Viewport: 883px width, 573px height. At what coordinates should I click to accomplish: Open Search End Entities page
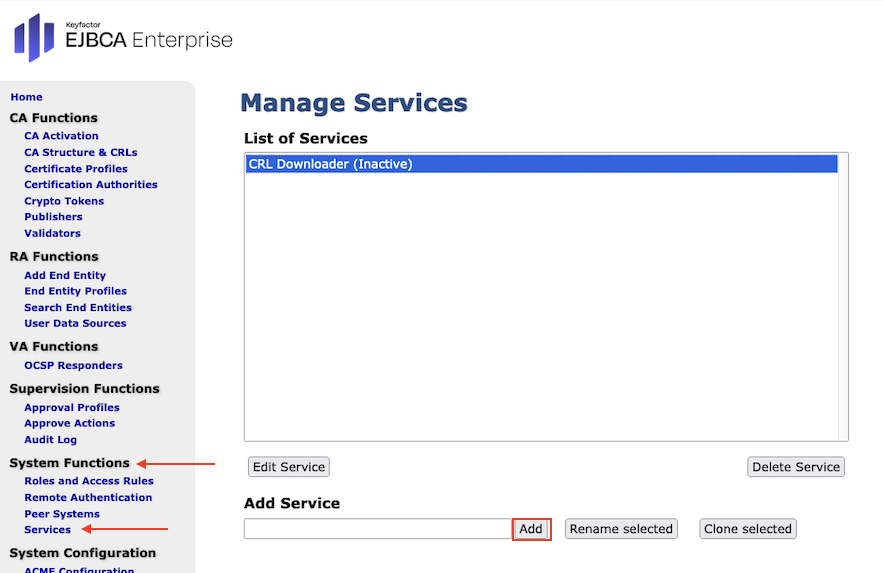click(77, 307)
